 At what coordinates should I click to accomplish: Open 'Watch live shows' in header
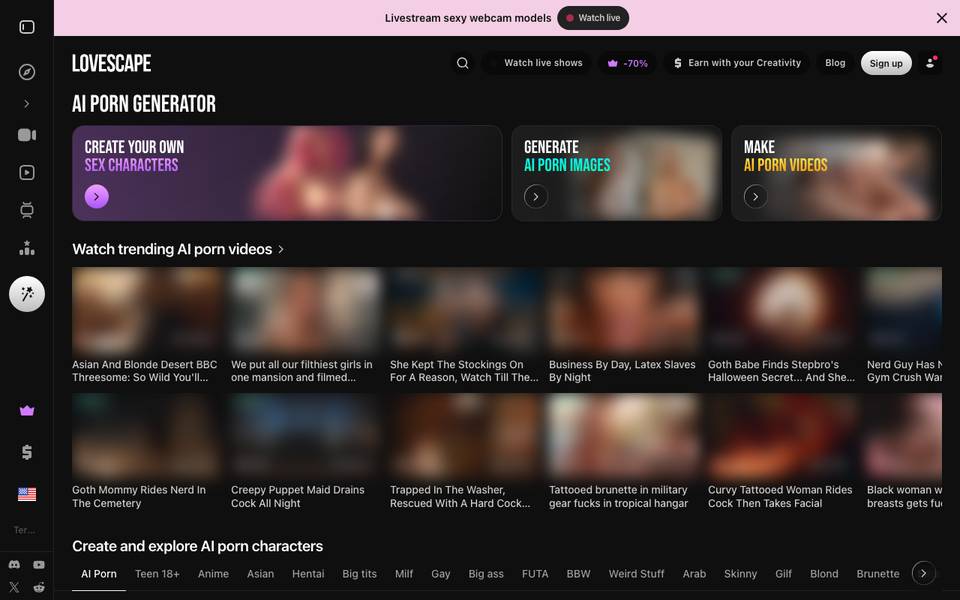(x=537, y=63)
